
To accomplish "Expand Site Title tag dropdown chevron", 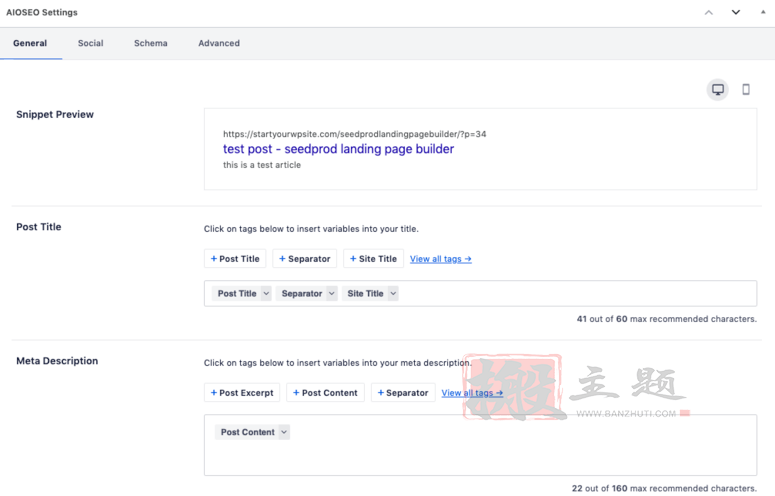I will point(393,293).
